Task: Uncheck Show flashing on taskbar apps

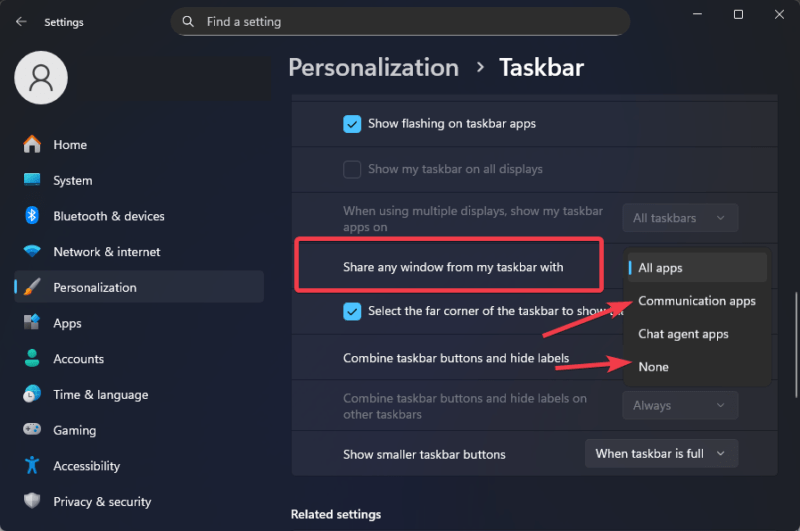Action: coord(352,124)
